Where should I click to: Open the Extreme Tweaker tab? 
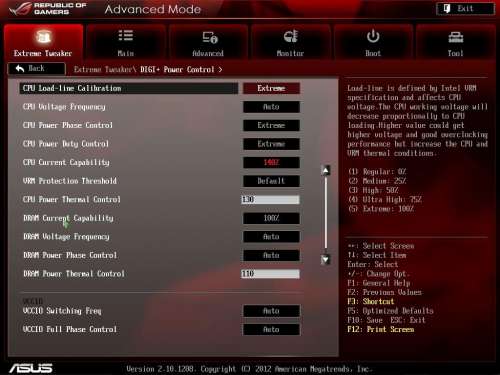[x=43, y=42]
